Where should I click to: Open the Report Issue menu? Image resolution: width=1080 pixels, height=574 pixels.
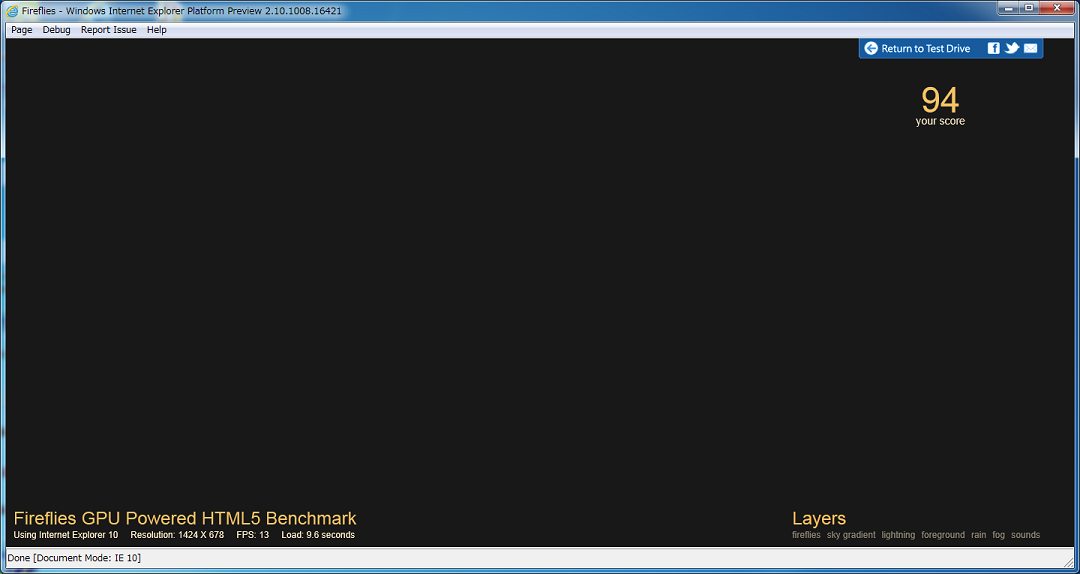point(109,30)
